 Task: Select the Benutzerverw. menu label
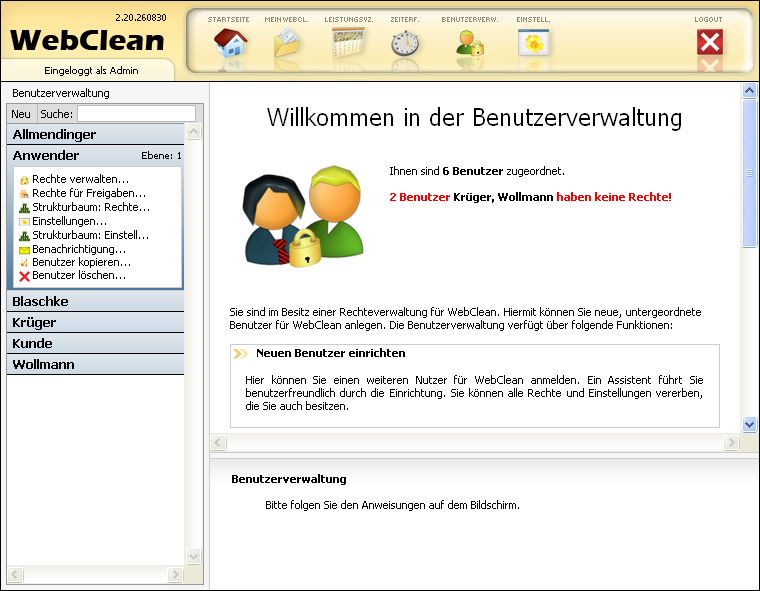[470, 19]
